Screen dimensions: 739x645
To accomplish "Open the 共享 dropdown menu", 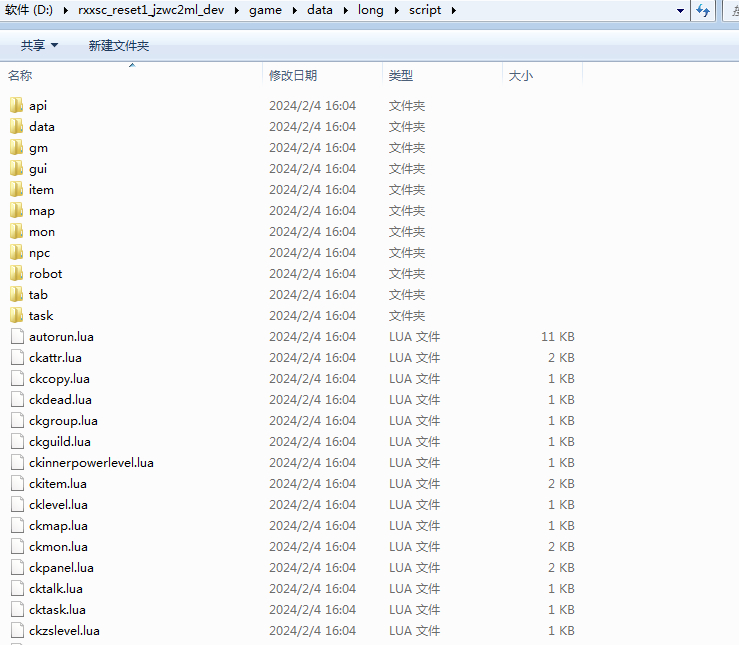I will [39, 46].
